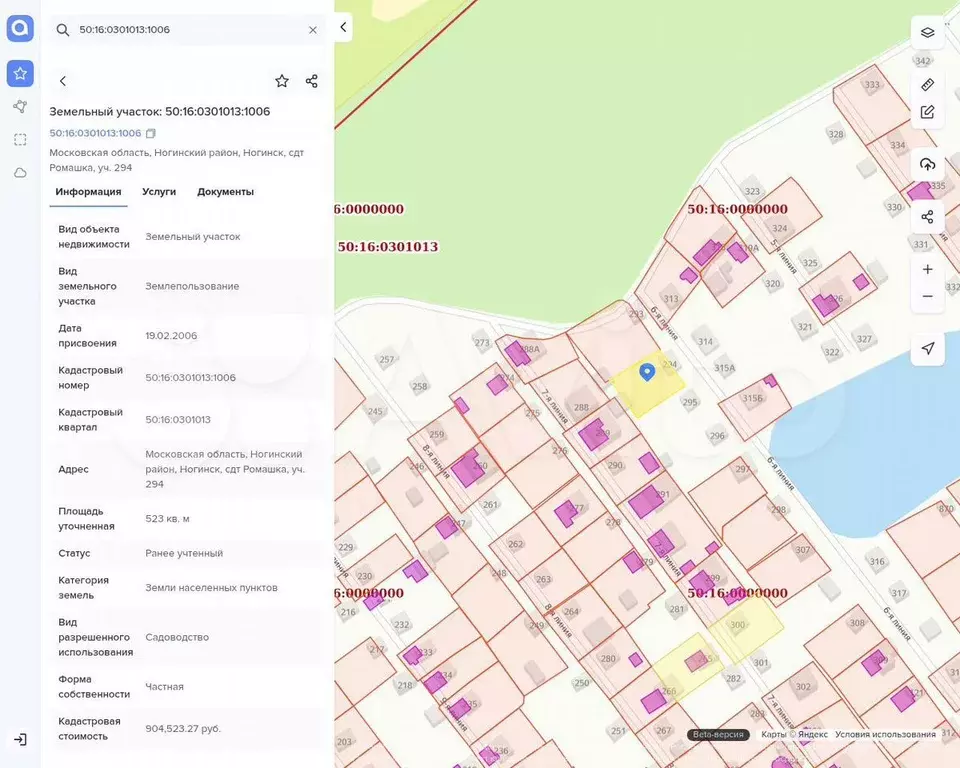The height and width of the screenshot is (768, 960).
Task: Collapse the side panel with the chevron
Action: (343, 27)
